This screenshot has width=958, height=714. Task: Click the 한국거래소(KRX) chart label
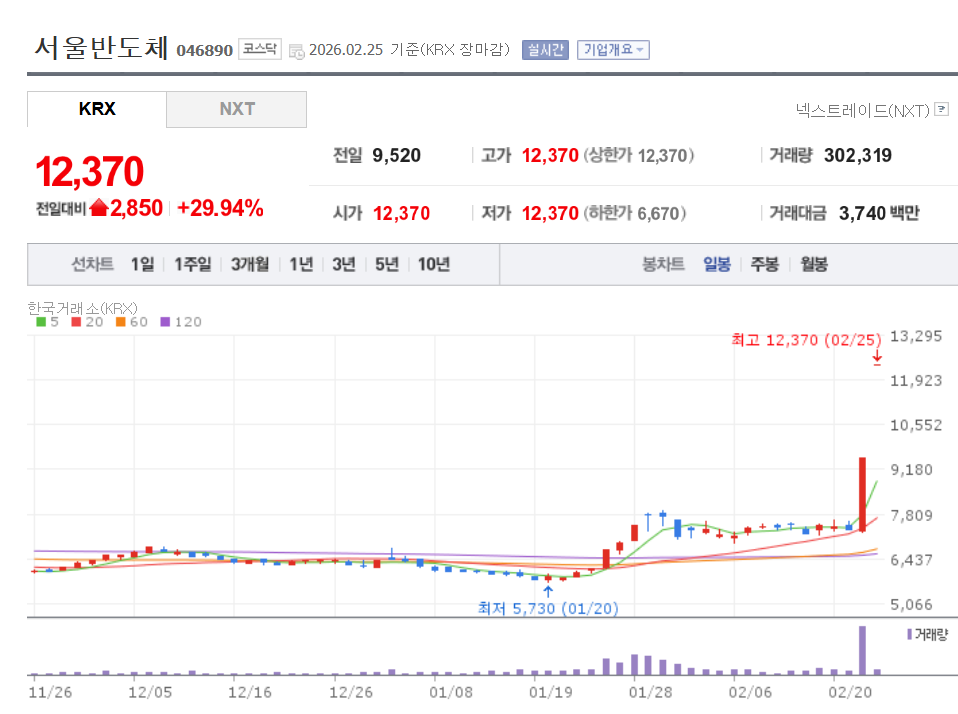tap(82, 308)
